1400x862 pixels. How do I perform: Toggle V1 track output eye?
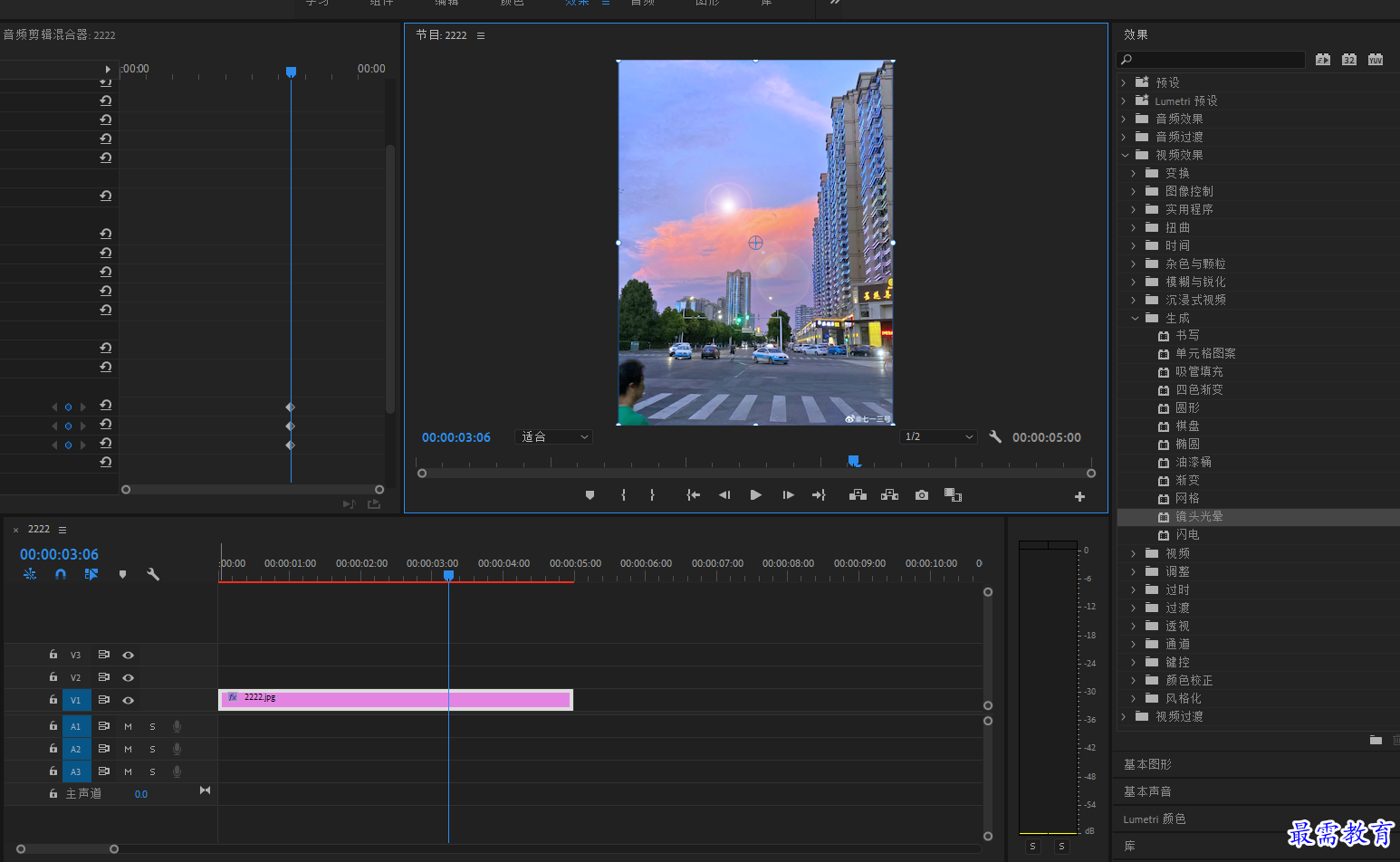pyautogui.click(x=129, y=700)
